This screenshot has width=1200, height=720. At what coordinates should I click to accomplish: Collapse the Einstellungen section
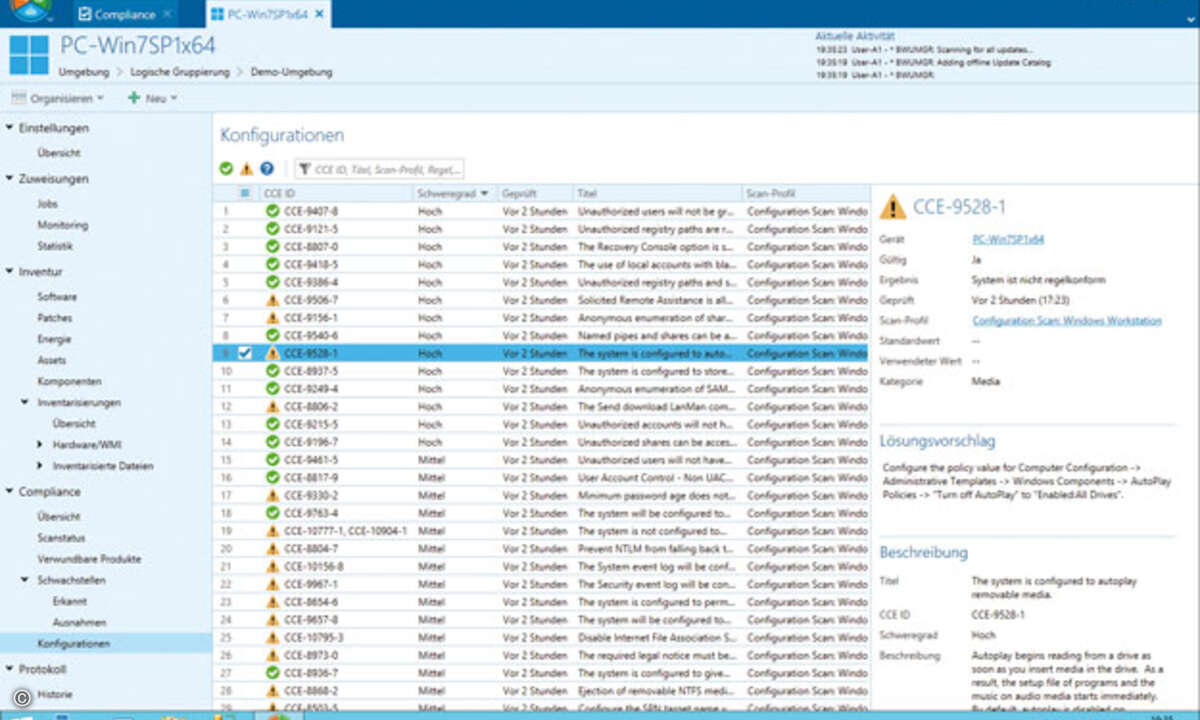(10, 128)
